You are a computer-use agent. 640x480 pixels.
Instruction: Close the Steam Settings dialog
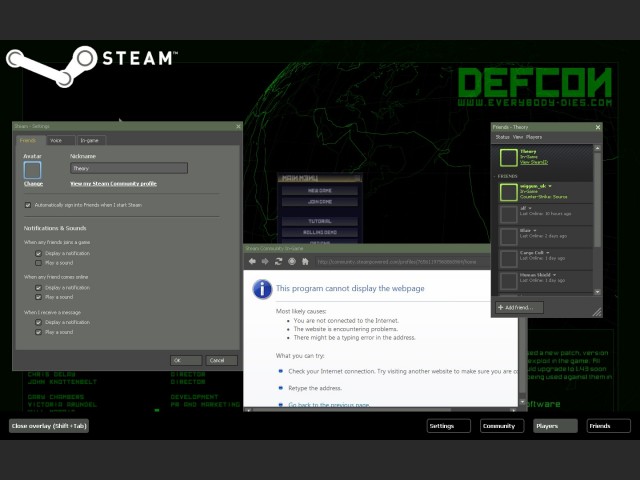[x=238, y=127]
